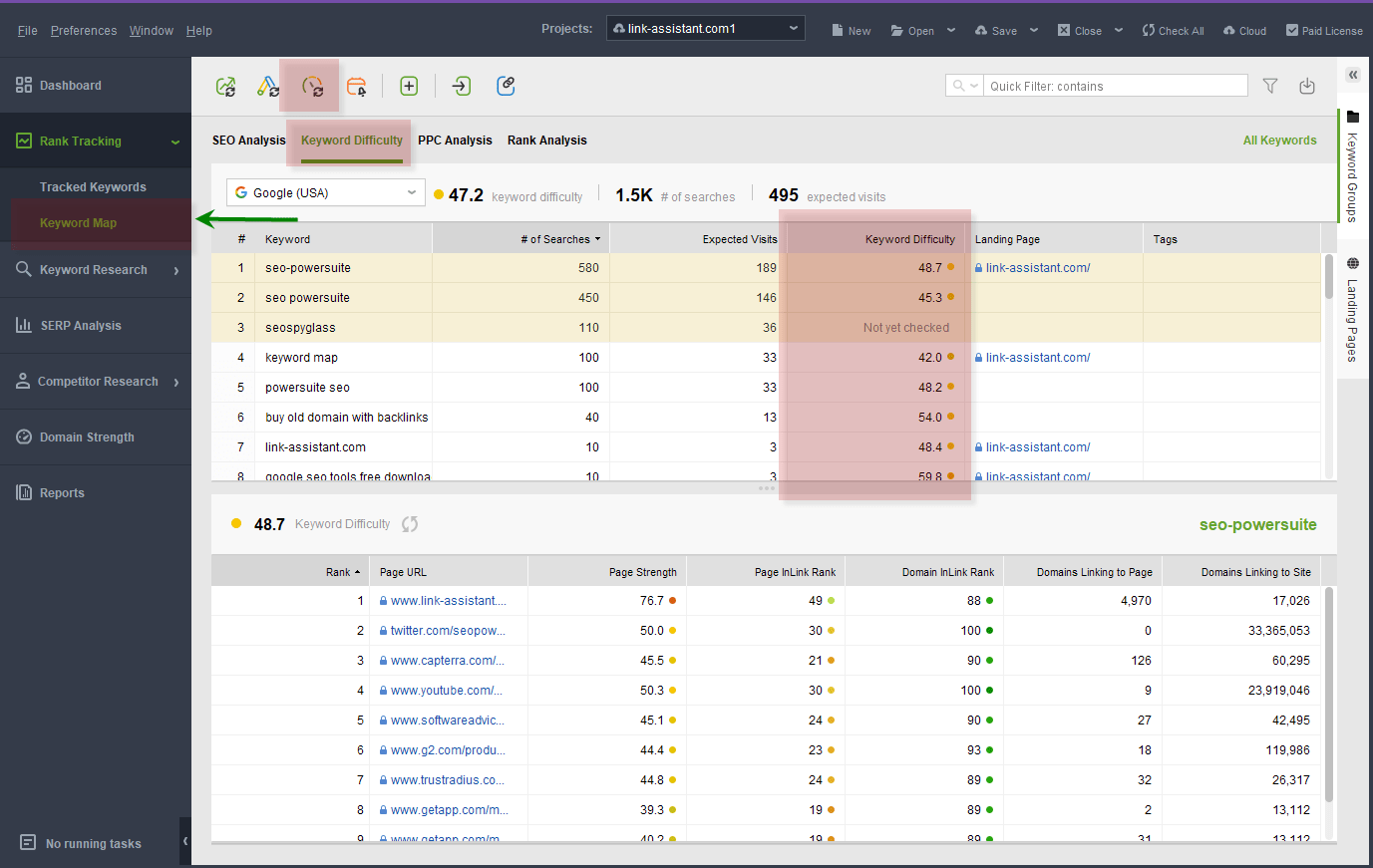Click Save project button
1373x868 pixels.
[996, 31]
